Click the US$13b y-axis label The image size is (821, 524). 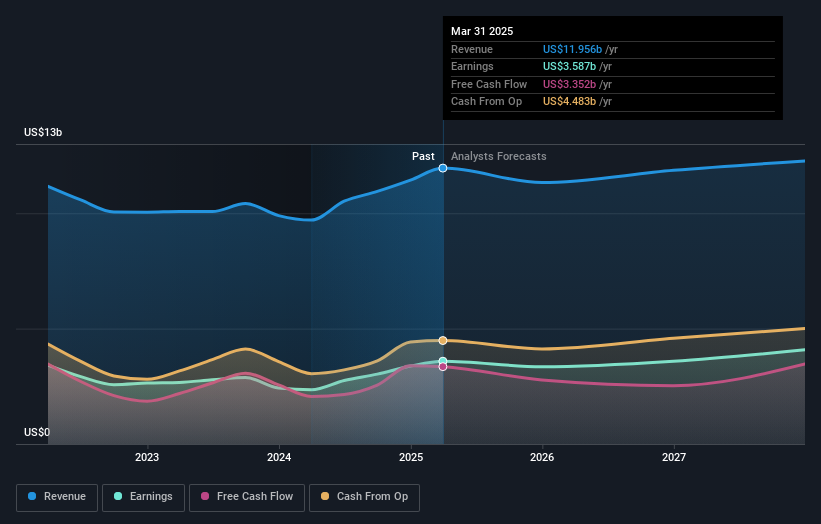[43, 132]
